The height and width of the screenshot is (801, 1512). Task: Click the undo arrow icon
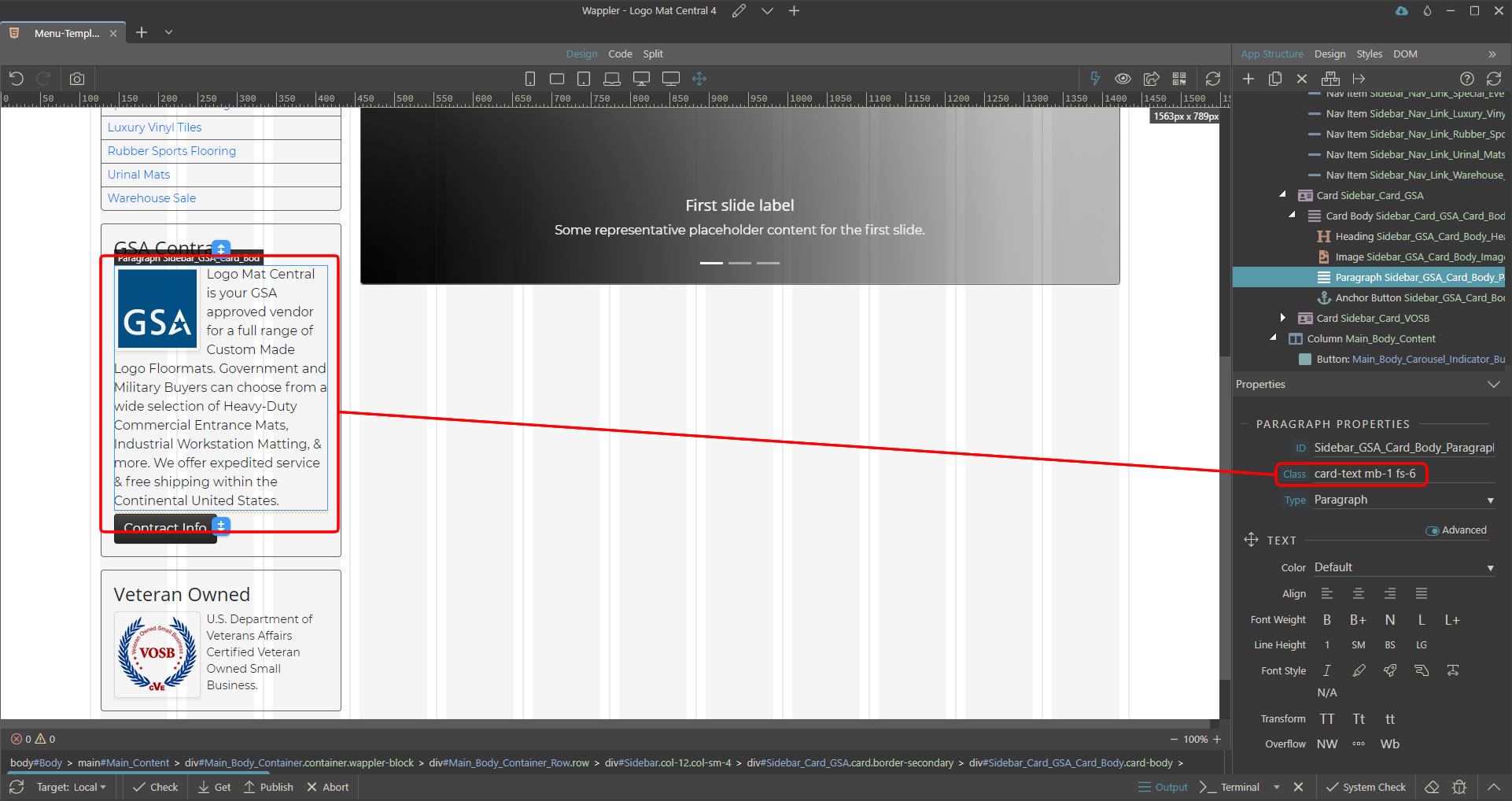17,79
